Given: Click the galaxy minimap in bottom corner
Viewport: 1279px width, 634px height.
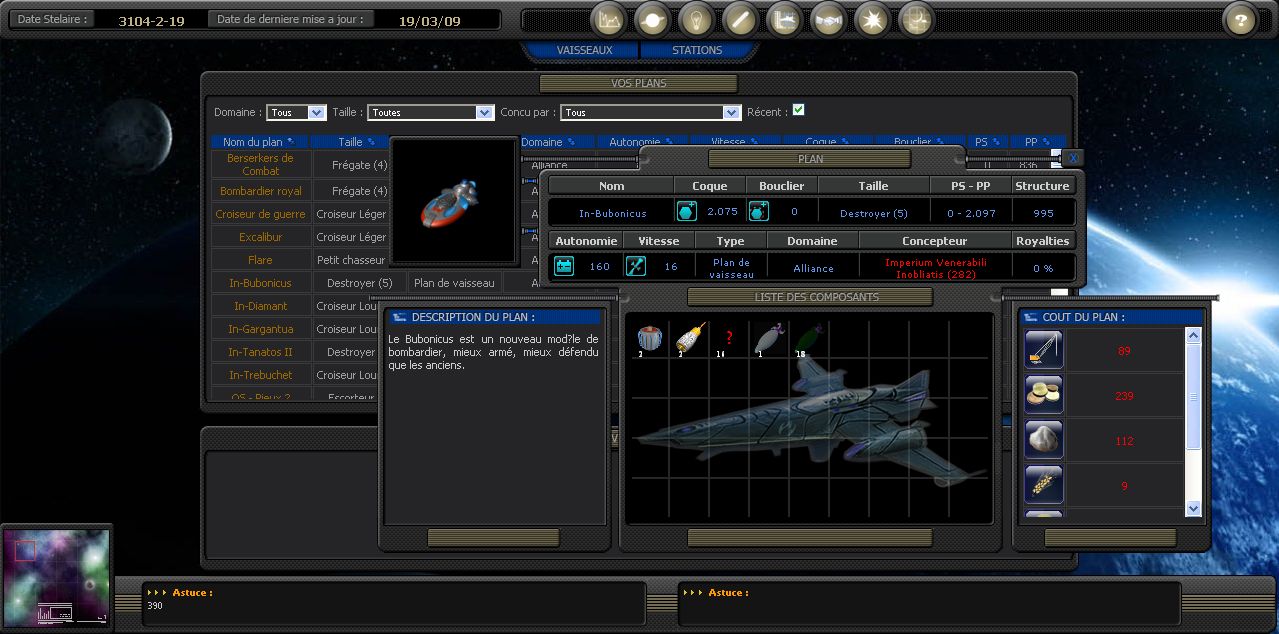Looking at the screenshot, I should click(x=56, y=578).
